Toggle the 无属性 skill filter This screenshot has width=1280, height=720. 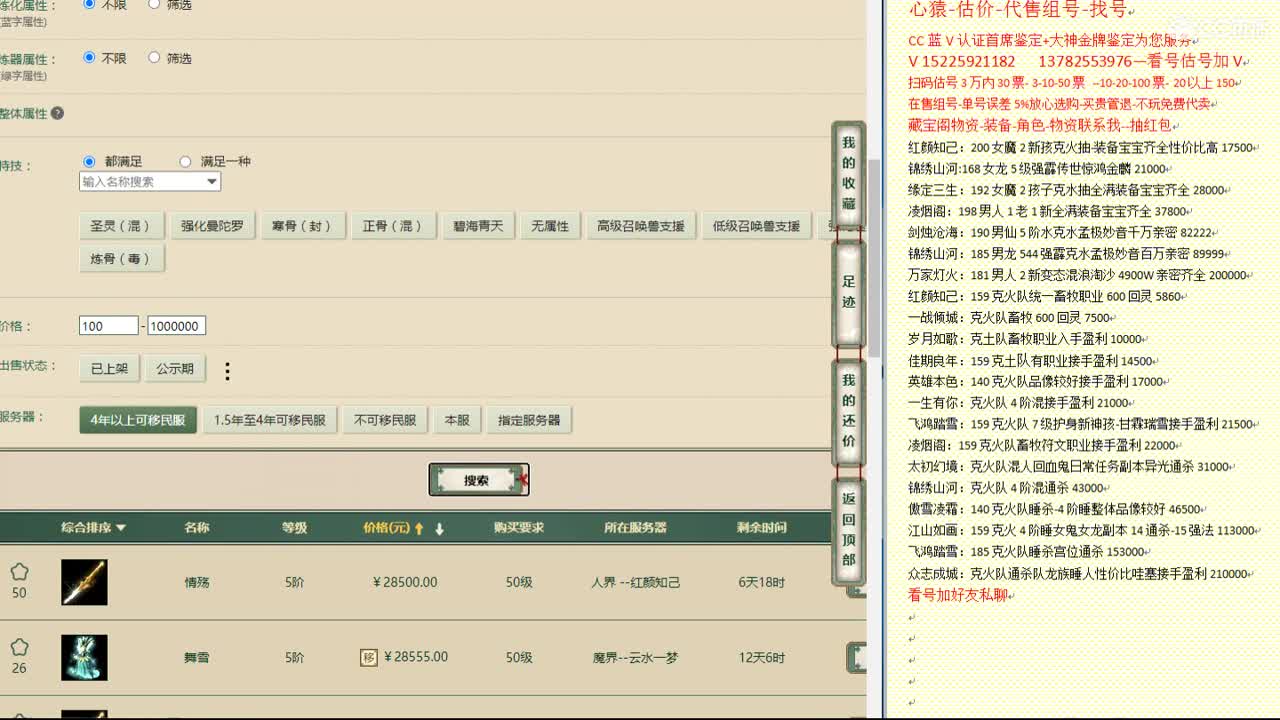pyautogui.click(x=550, y=226)
